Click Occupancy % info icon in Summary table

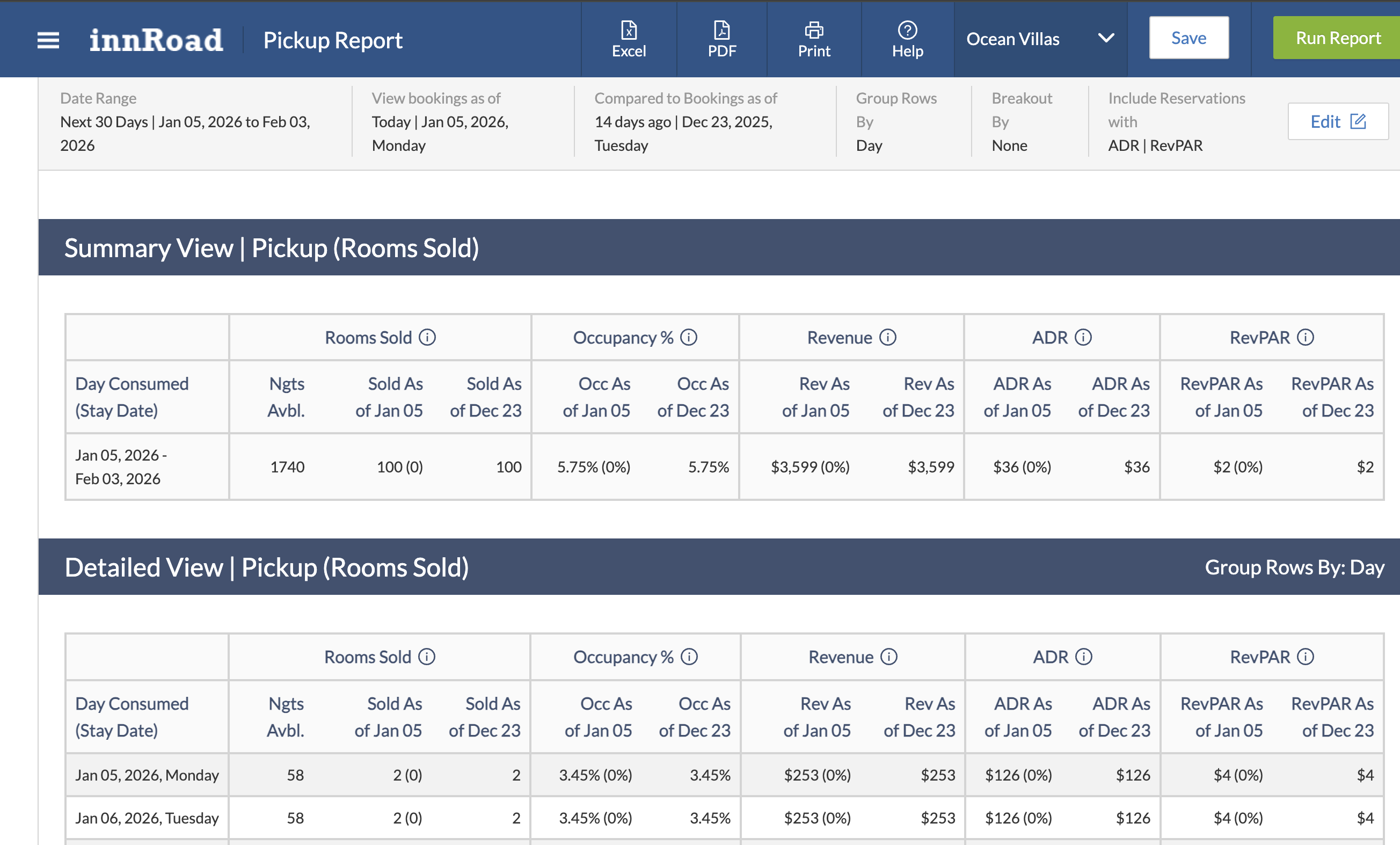689,338
